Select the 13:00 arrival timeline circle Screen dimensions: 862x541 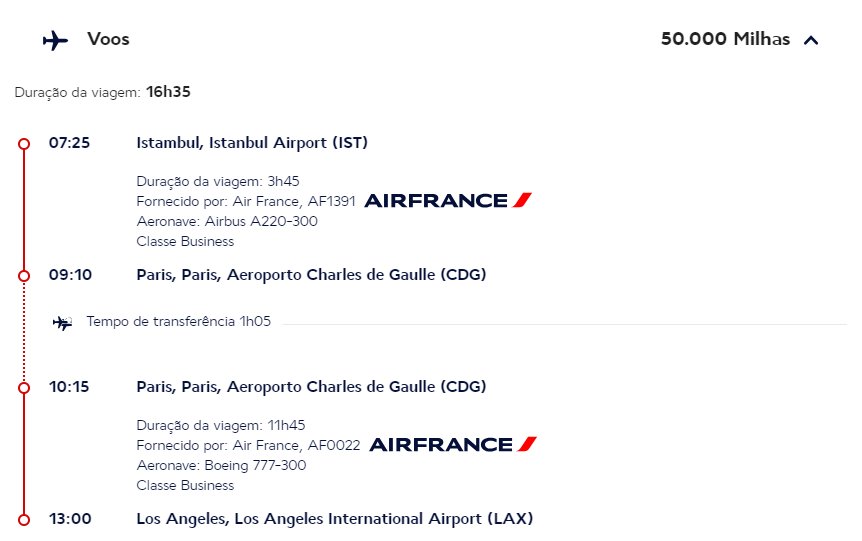[x=24, y=520]
